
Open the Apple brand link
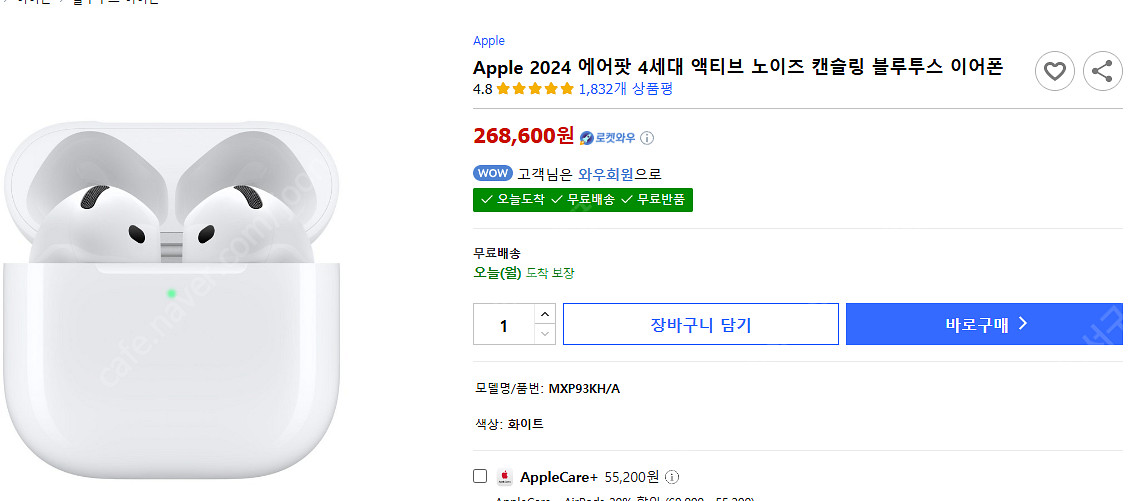pos(489,41)
